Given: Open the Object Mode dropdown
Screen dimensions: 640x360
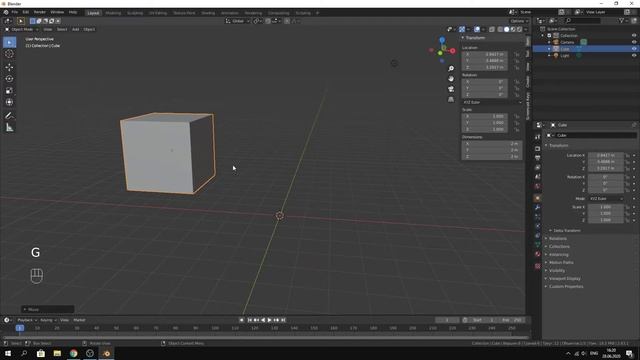Looking at the screenshot, I should [22, 29].
